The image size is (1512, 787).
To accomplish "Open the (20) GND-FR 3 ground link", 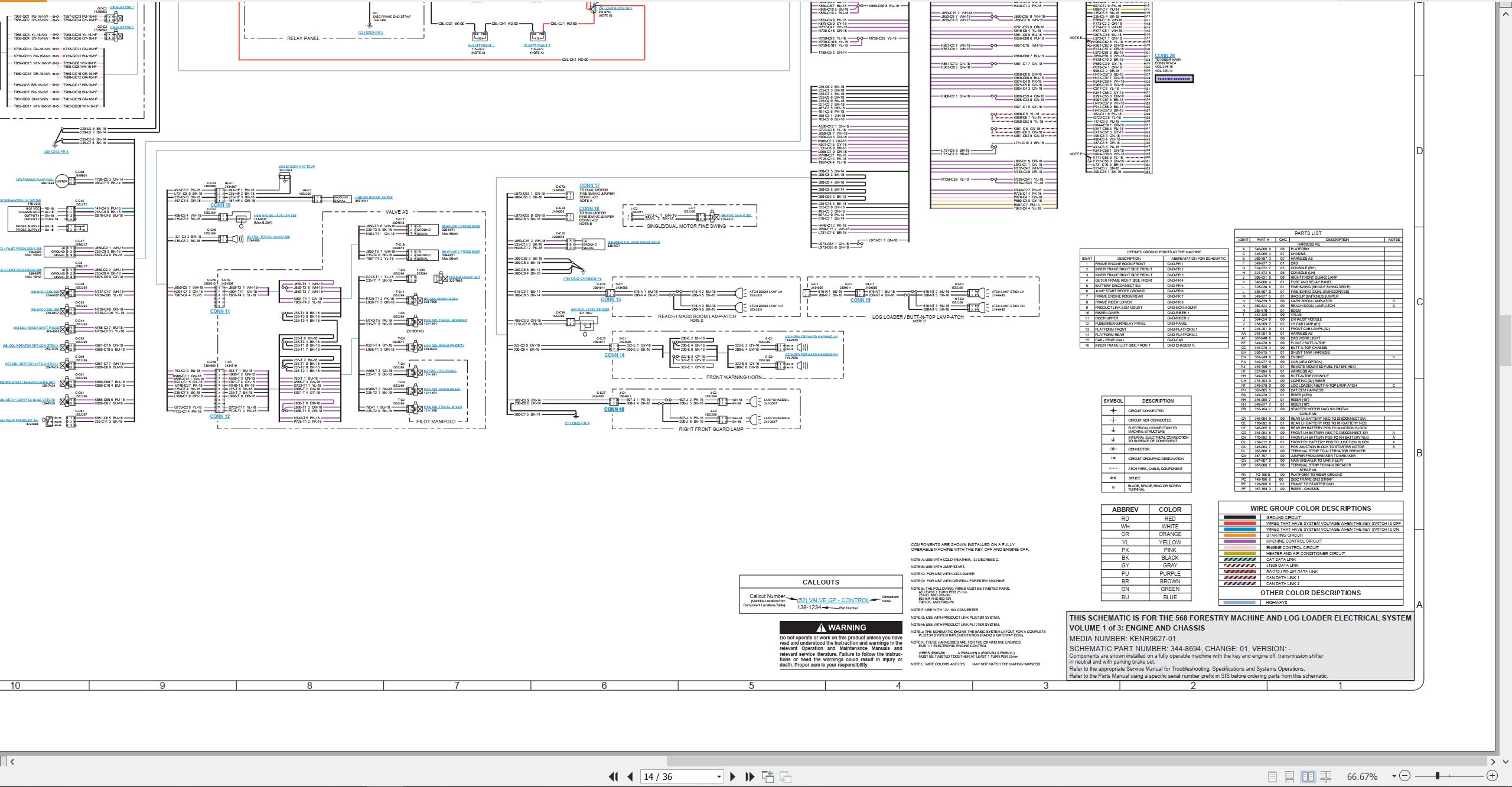I will [x=56, y=152].
